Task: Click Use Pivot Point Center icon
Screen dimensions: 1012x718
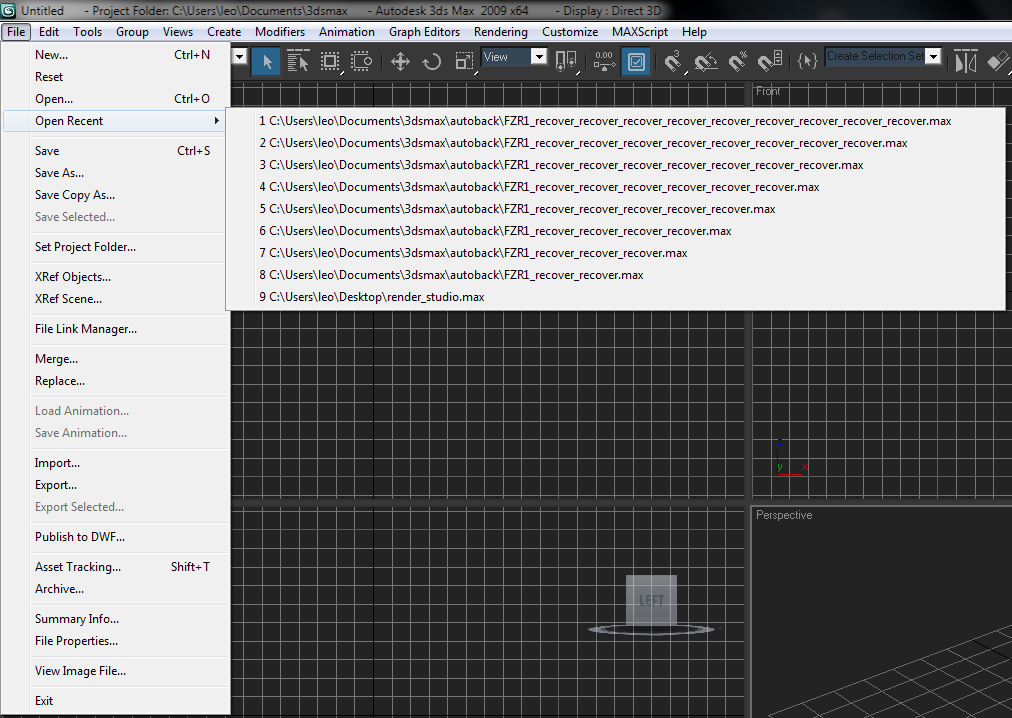Action: tap(566, 61)
